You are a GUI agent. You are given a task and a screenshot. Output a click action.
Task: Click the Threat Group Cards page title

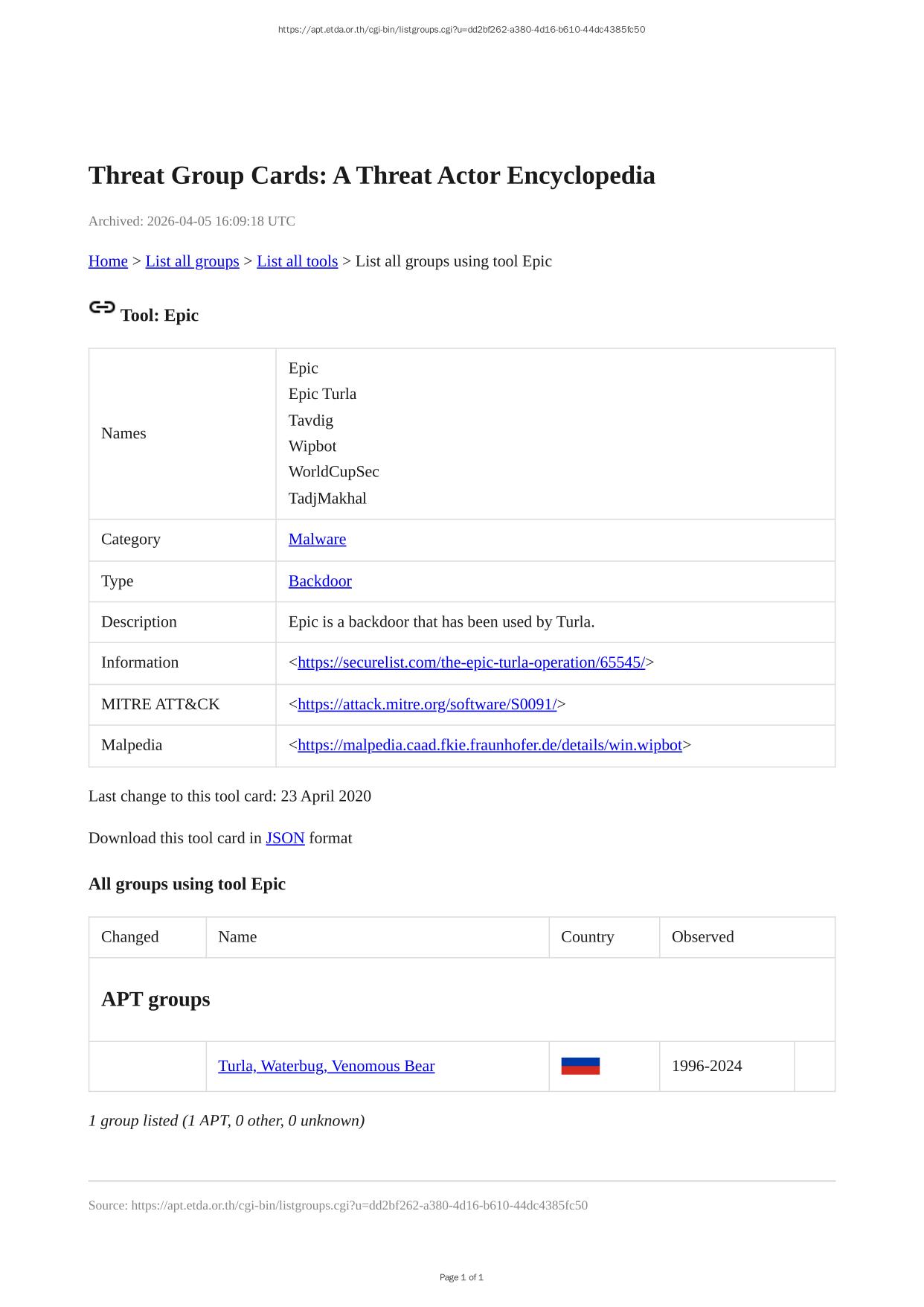coord(371,176)
